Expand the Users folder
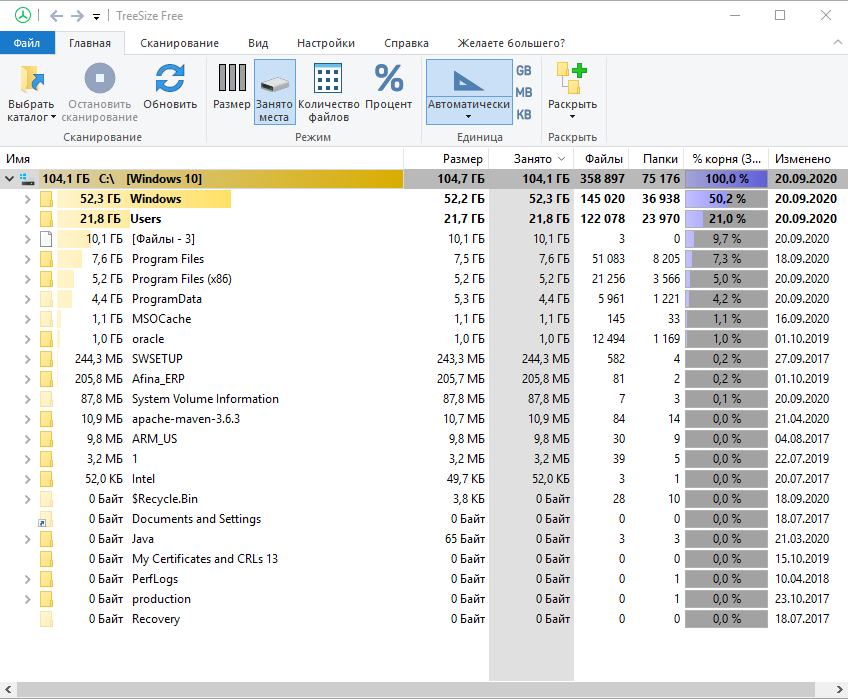848x699 pixels. tap(27, 219)
